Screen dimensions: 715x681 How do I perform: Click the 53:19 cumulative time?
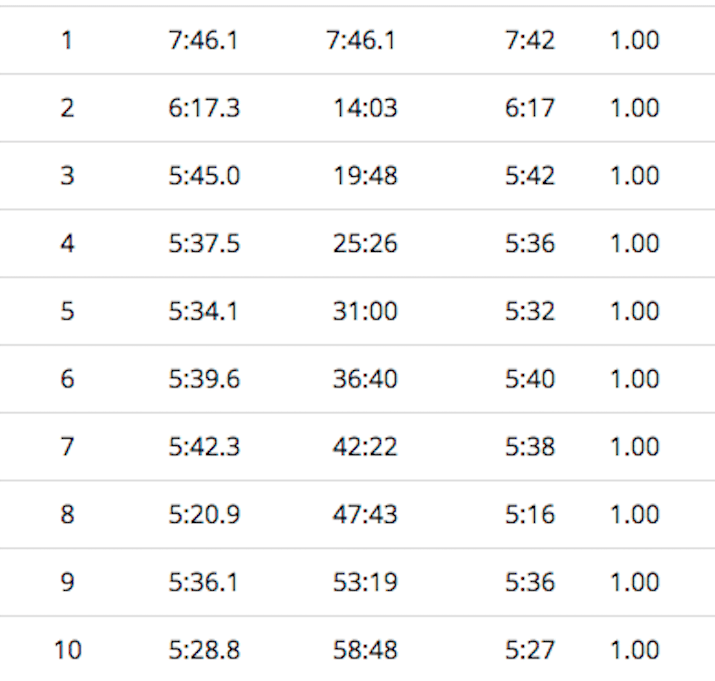coord(365,583)
